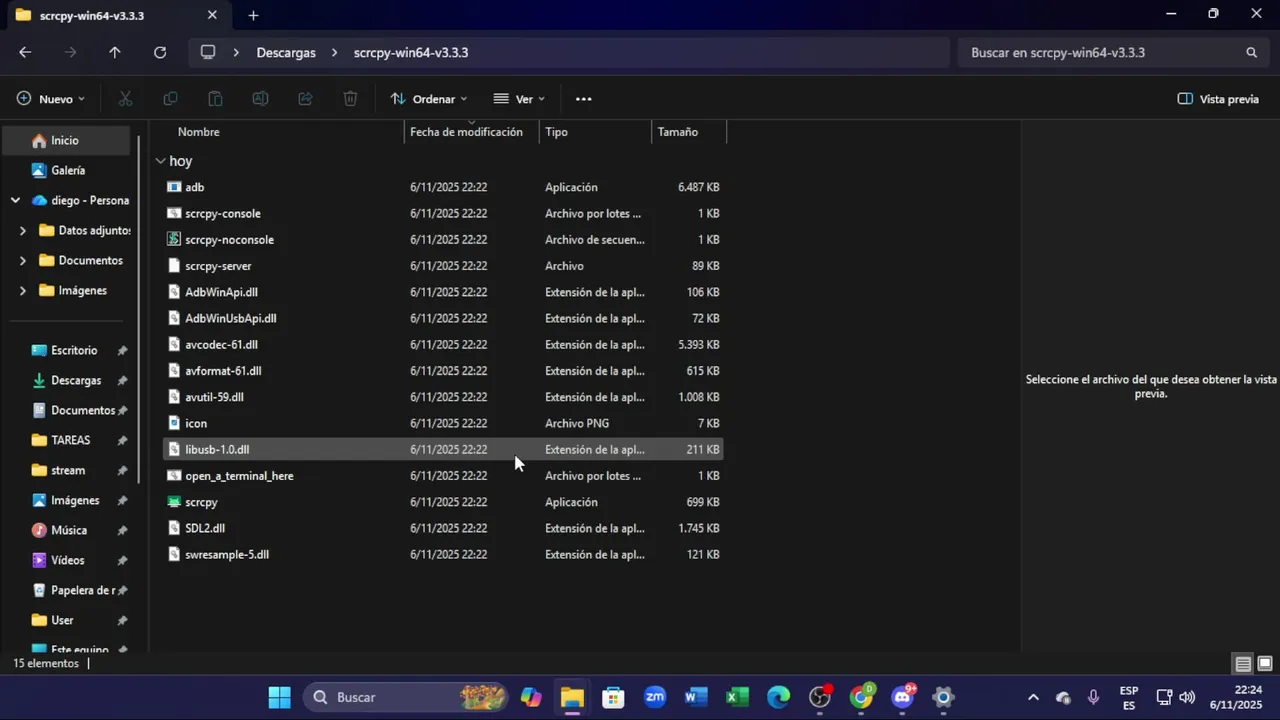This screenshot has width=1280, height=720.
Task: Go up one folder level arrow
Action: (115, 52)
